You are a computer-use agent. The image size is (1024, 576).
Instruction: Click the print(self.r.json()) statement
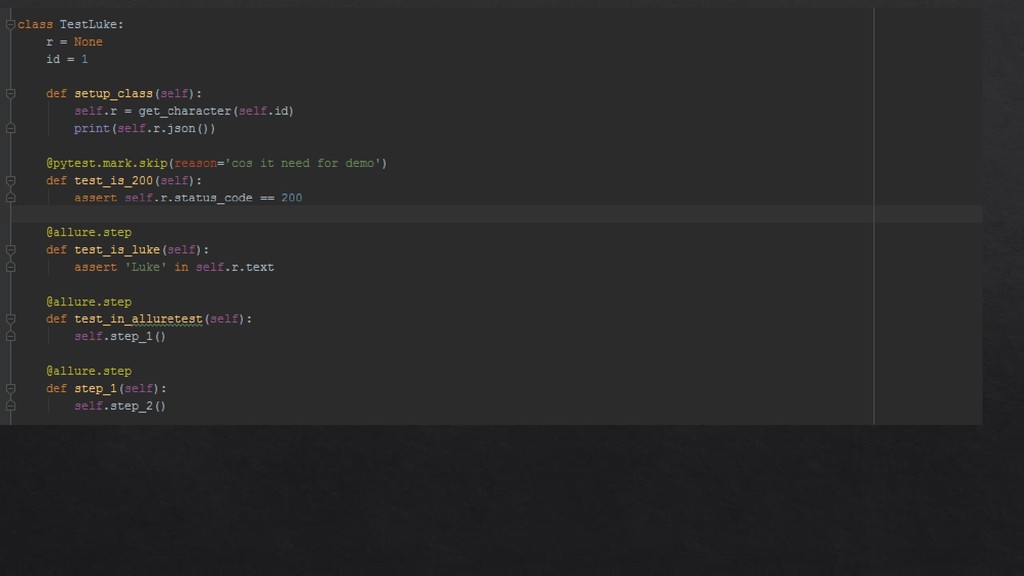(x=144, y=129)
